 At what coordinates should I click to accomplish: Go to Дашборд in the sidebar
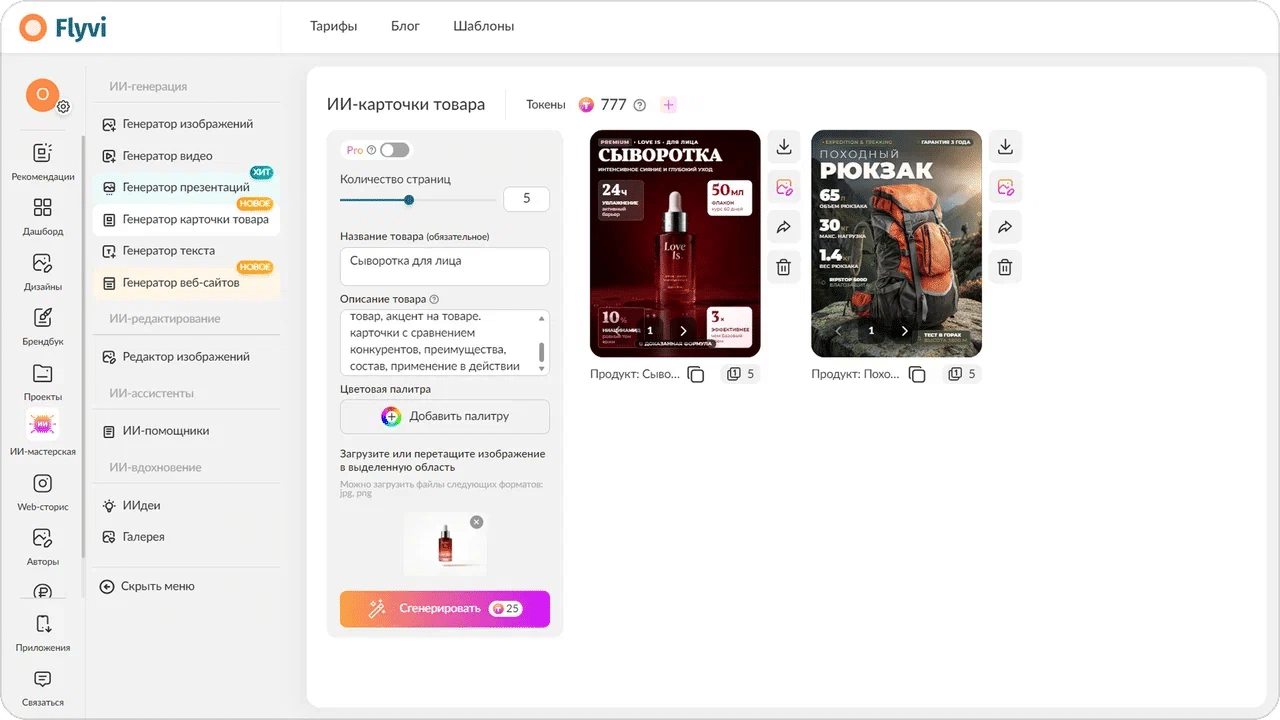point(42,217)
